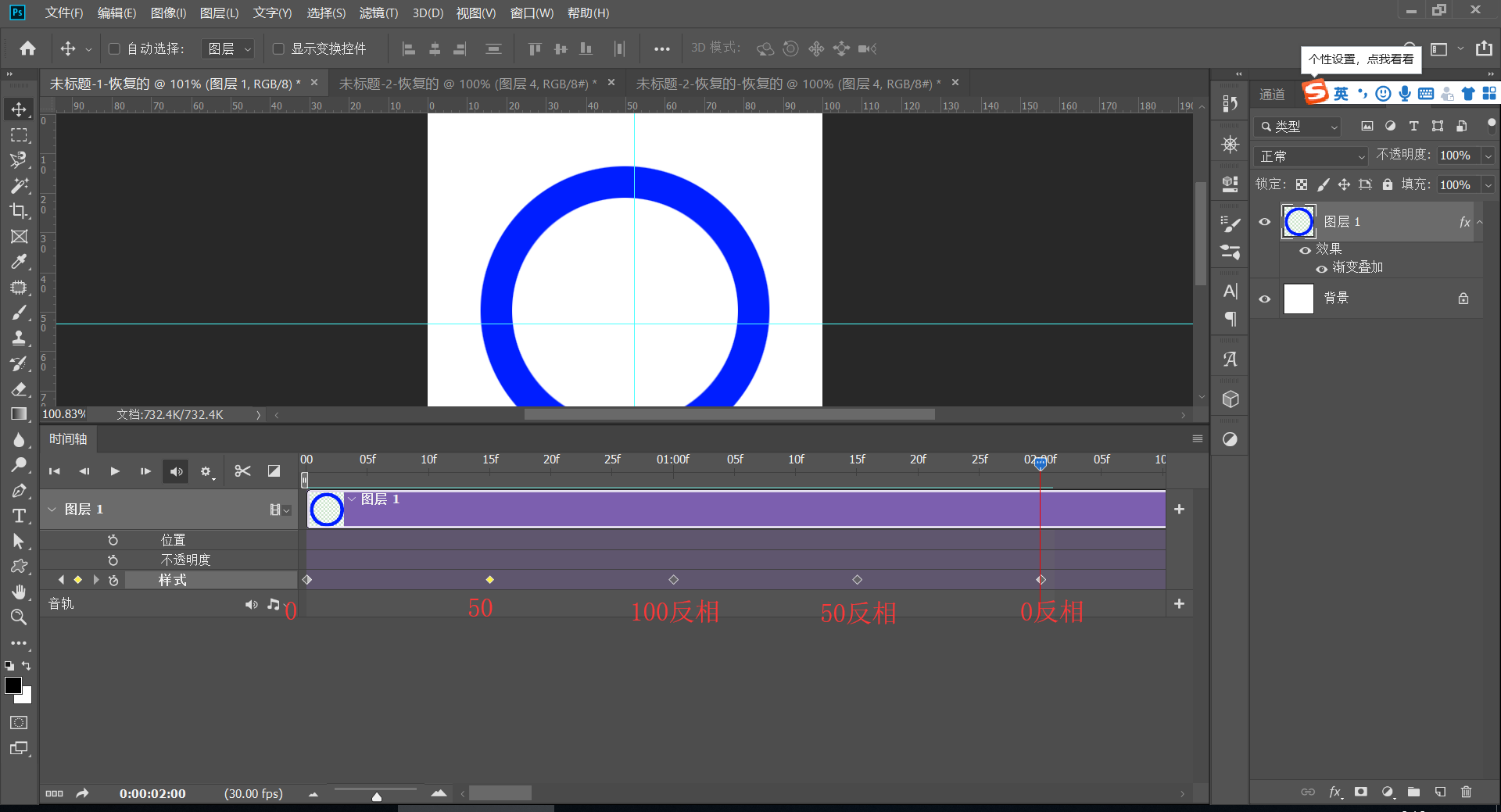The image size is (1501, 812).
Task: Select the Eraser tool
Action: pyautogui.click(x=19, y=389)
